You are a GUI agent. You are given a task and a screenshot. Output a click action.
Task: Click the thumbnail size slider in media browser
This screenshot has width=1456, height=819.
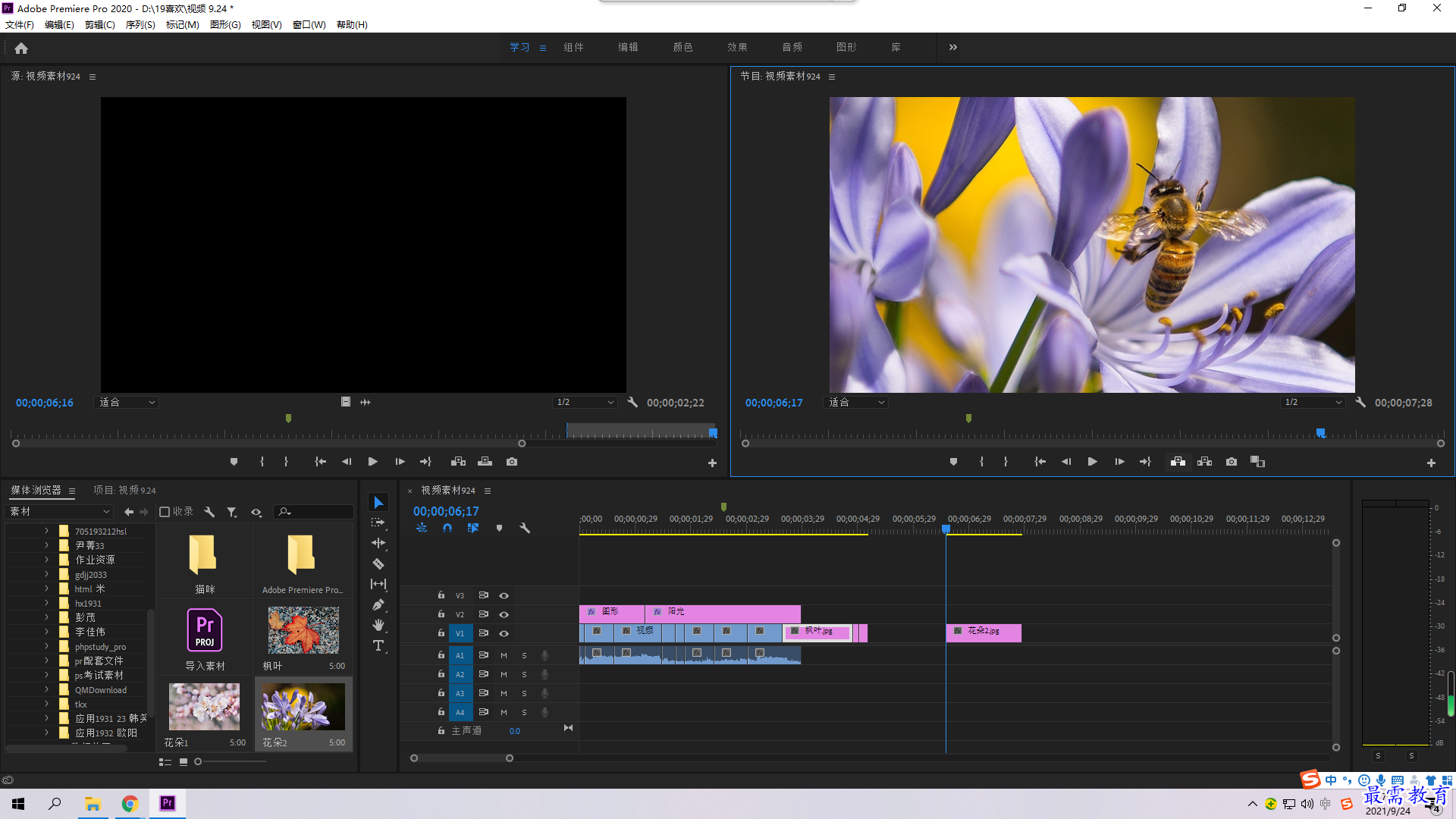198,762
